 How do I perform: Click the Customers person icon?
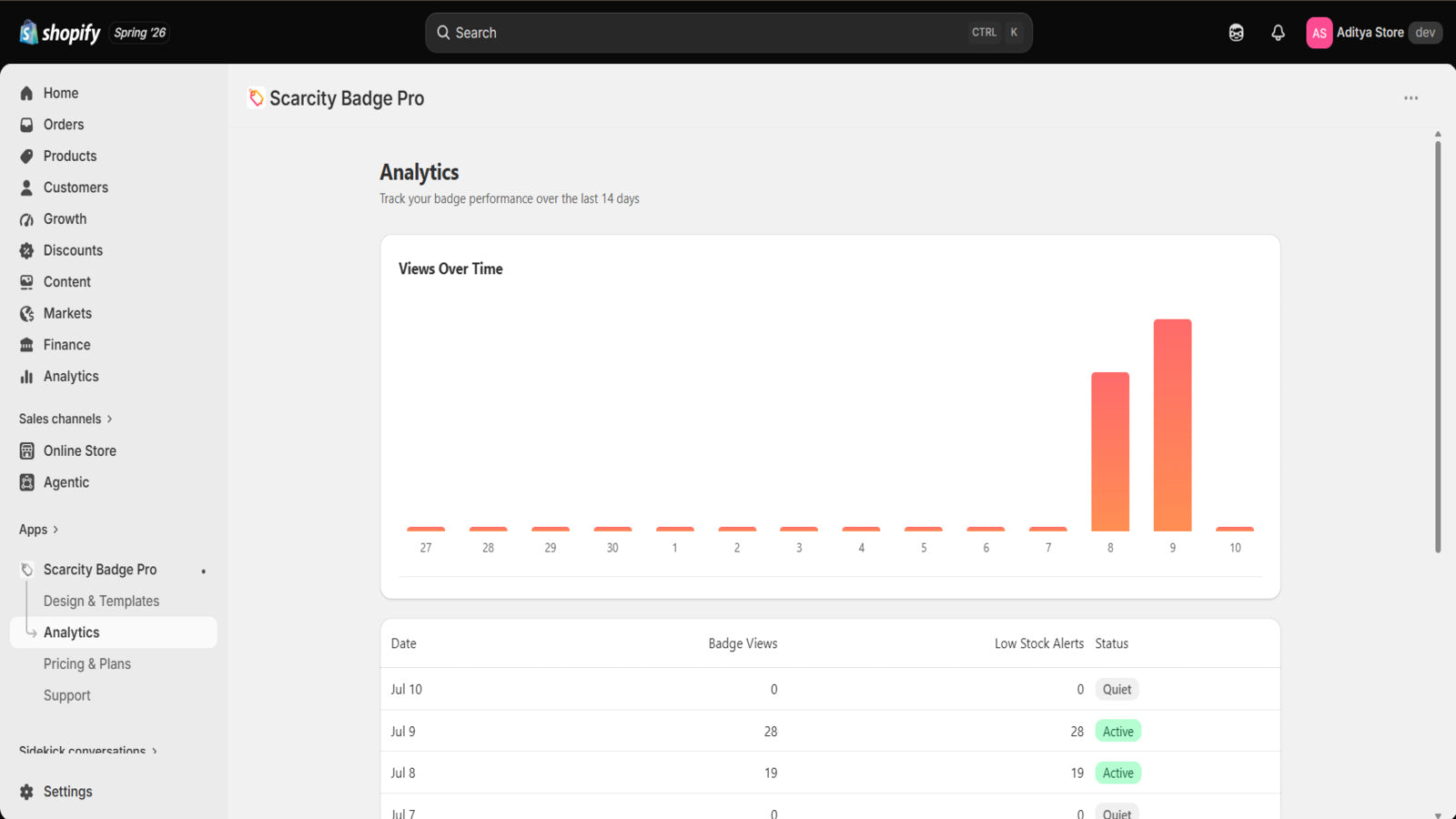(x=26, y=187)
